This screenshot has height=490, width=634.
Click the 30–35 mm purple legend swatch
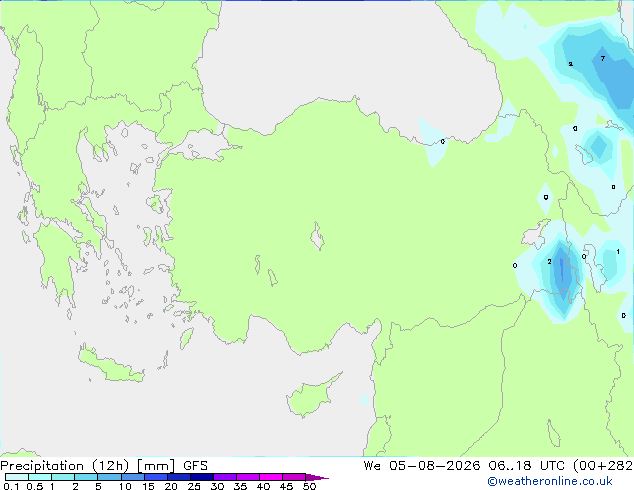(x=224, y=477)
